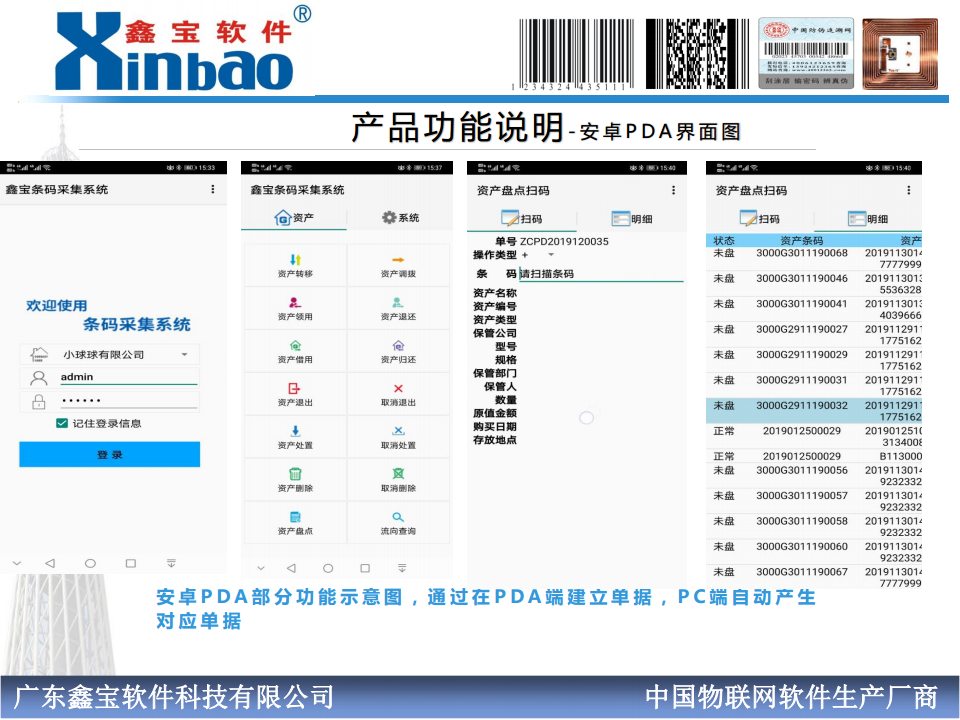
Task: Switch to the 资产 tab
Action: (294, 217)
